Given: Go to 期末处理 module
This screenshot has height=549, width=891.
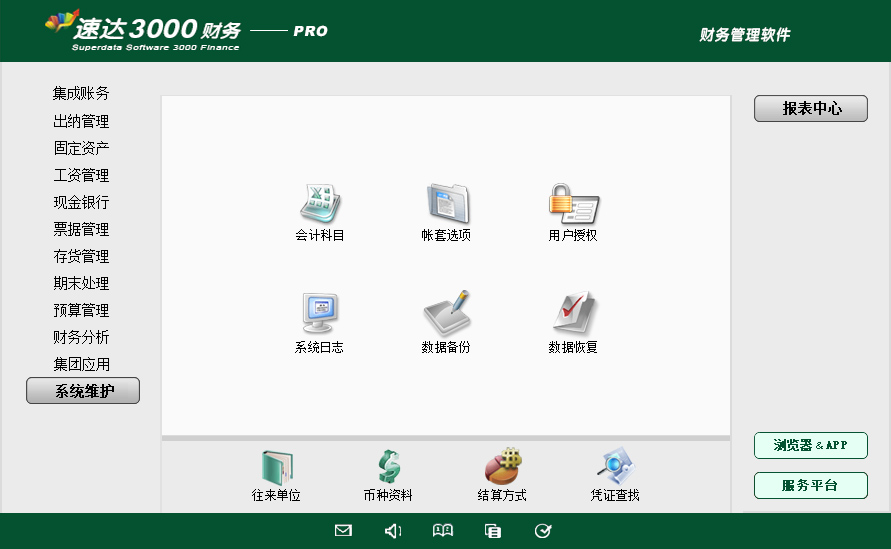Looking at the screenshot, I should pos(81,283).
